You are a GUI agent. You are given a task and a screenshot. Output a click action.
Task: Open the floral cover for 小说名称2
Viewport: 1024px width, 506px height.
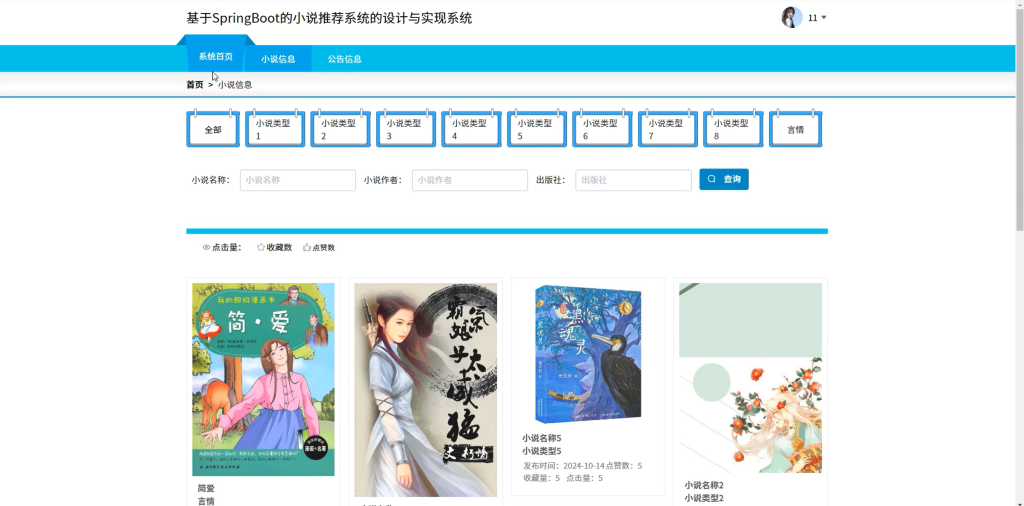point(750,378)
